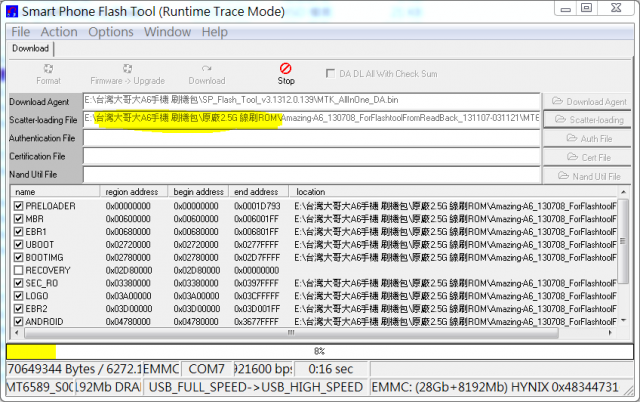Click begin address 0x02720000 of UBOOT

pyautogui.click(x=196, y=245)
